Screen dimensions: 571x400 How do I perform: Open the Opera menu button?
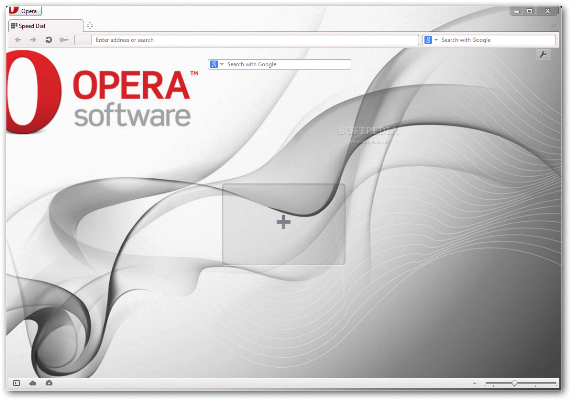pos(25,11)
